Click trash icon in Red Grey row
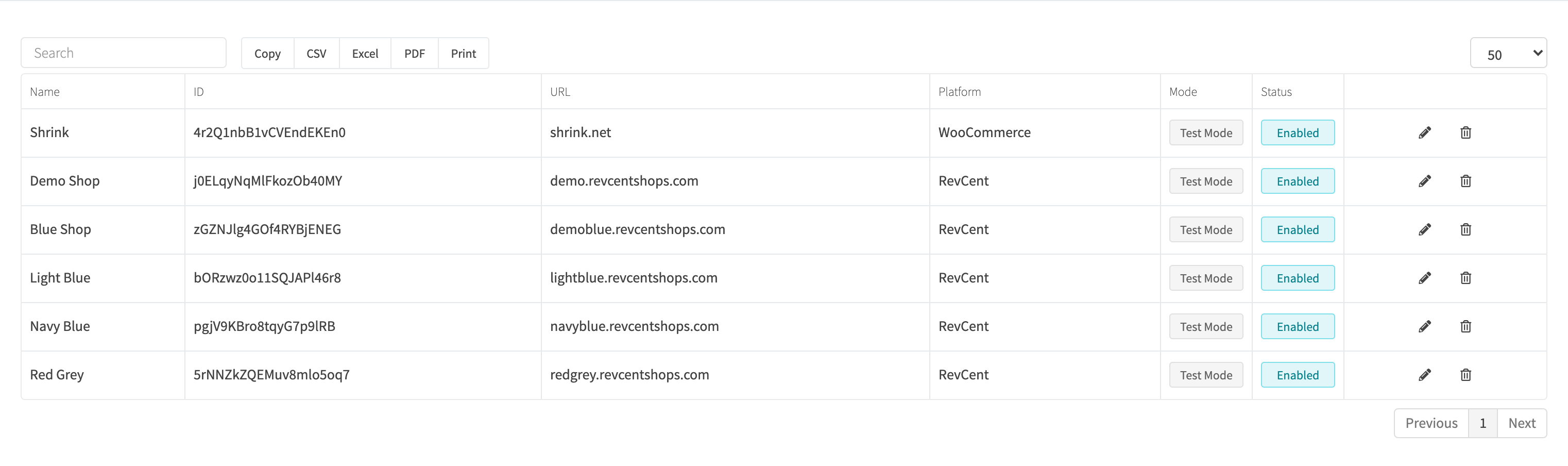The height and width of the screenshot is (466, 1568). (x=1465, y=375)
